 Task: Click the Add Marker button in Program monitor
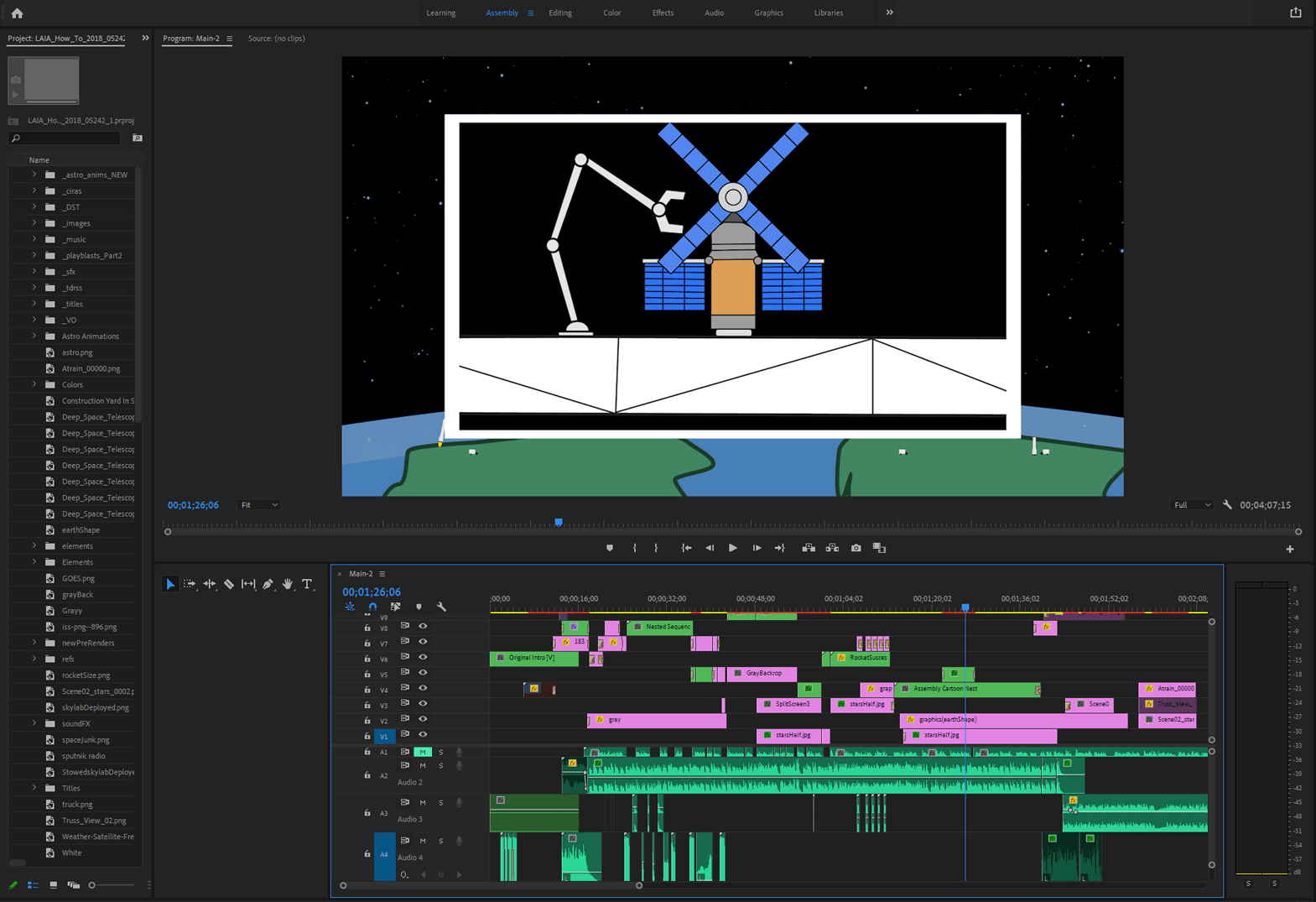(610, 548)
